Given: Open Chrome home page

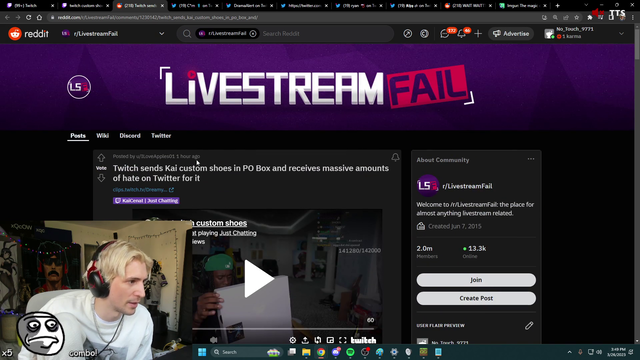Looking at the screenshot, I should (x=39, y=18).
